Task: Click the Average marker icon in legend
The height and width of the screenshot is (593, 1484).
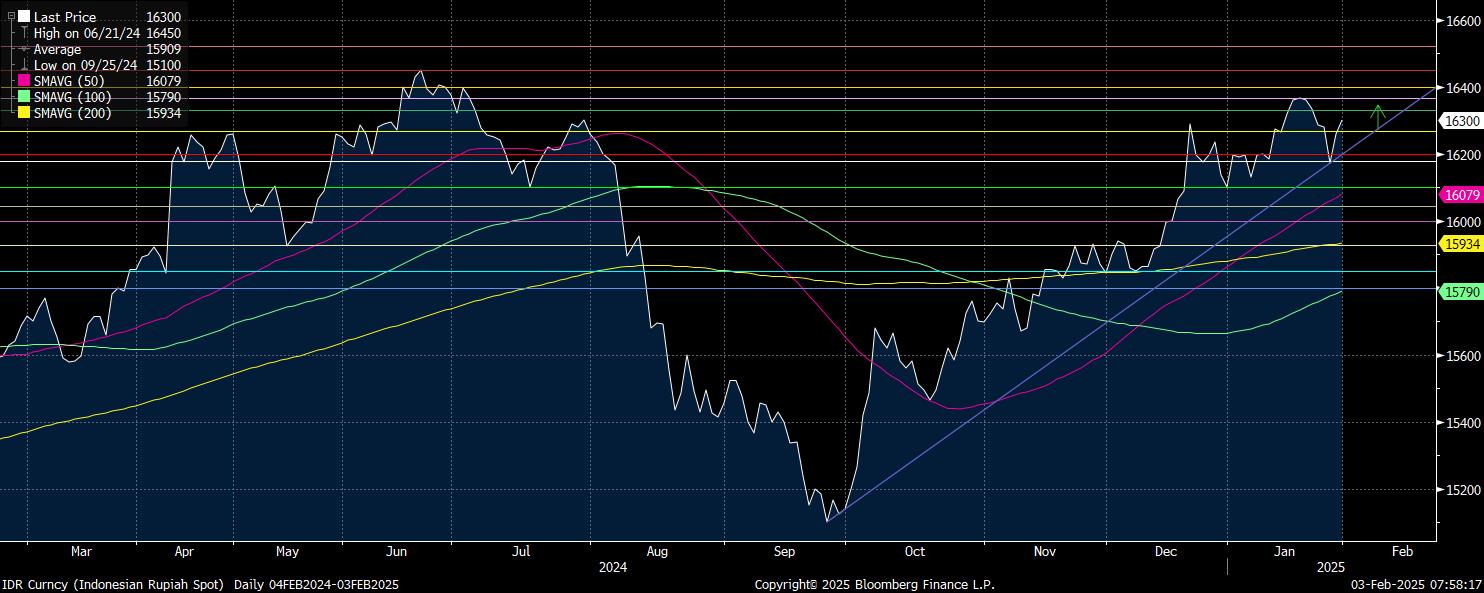Action: point(24,49)
